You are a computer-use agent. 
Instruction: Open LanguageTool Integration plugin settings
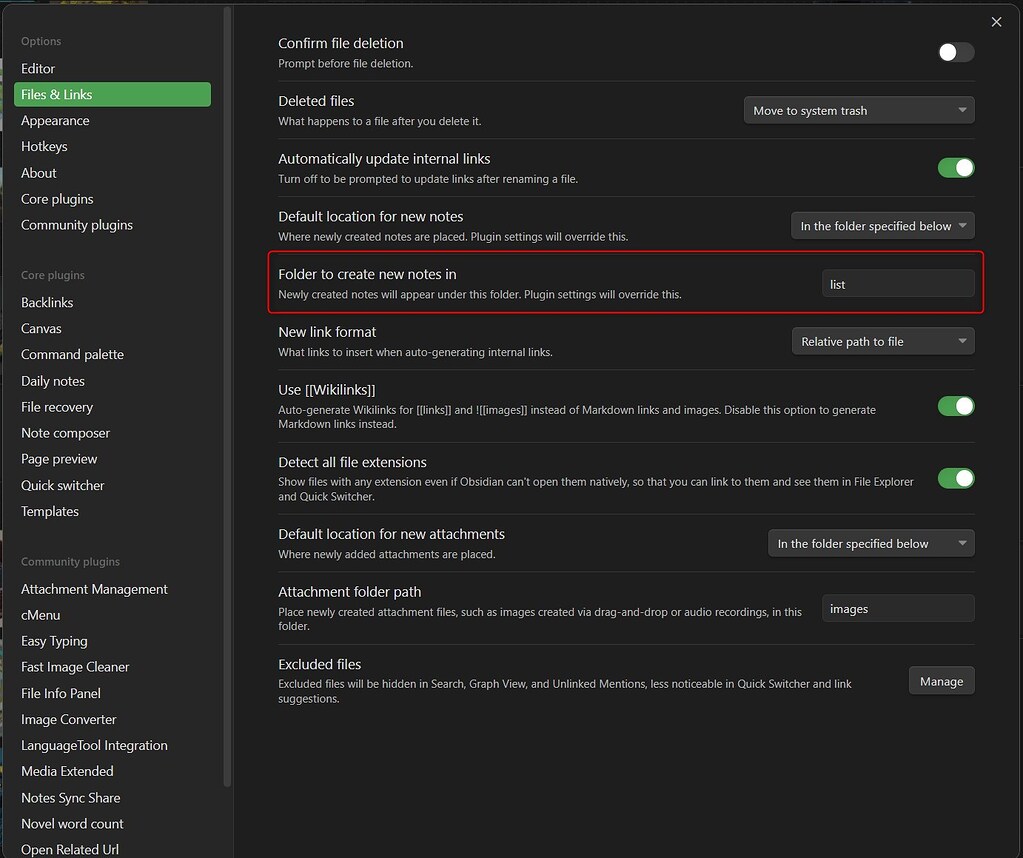[94, 745]
